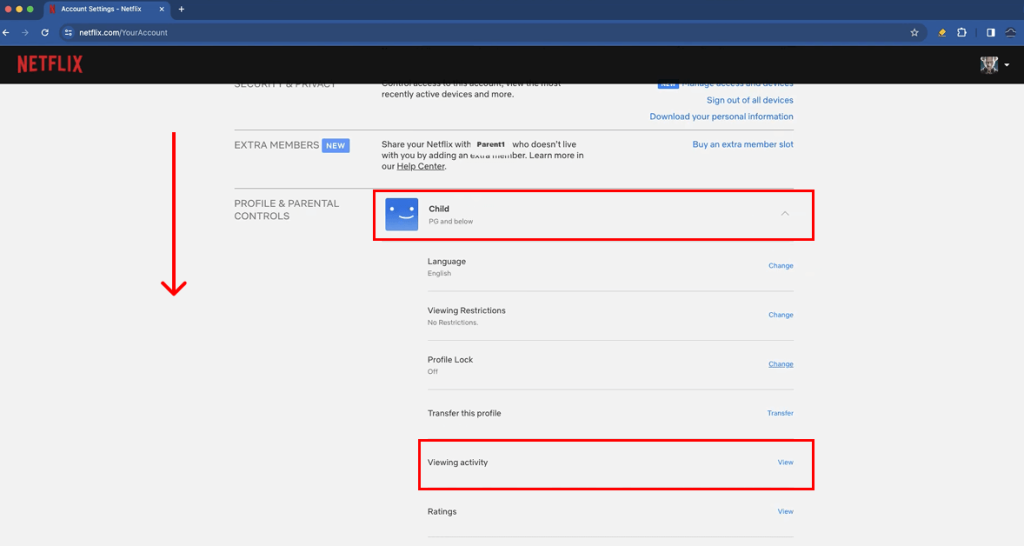The height and width of the screenshot is (546, 1024).
Task: Click the NEW badge beside Extra Members
Action: click(336, 146)
